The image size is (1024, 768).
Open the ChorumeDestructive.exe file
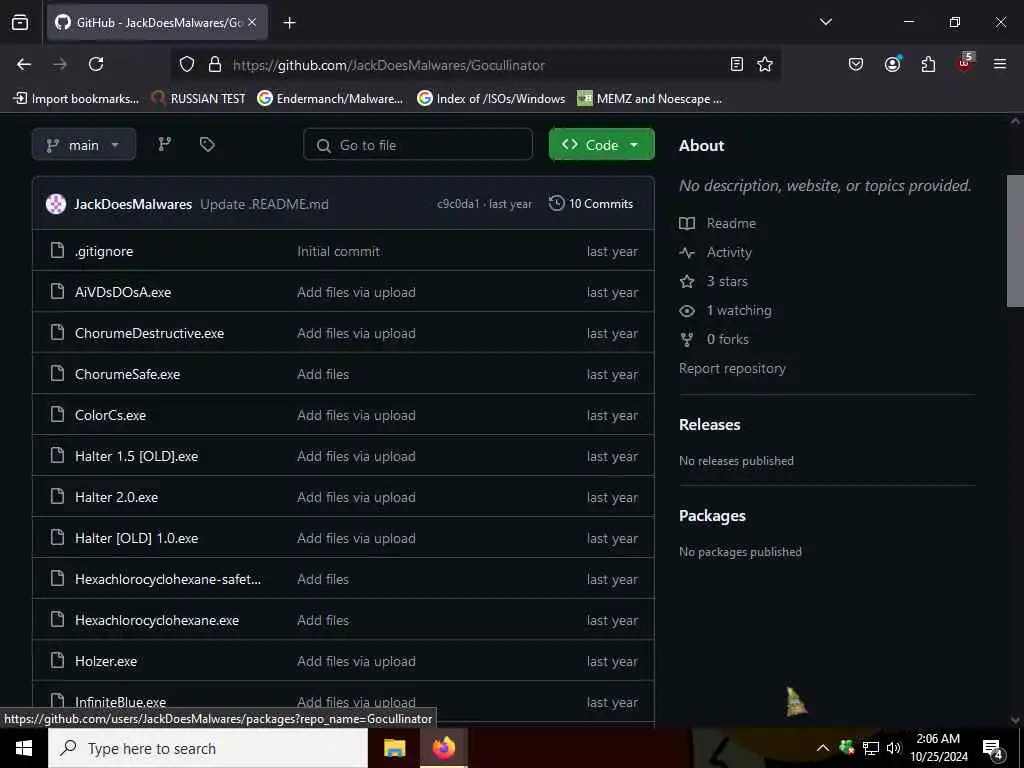150,333
